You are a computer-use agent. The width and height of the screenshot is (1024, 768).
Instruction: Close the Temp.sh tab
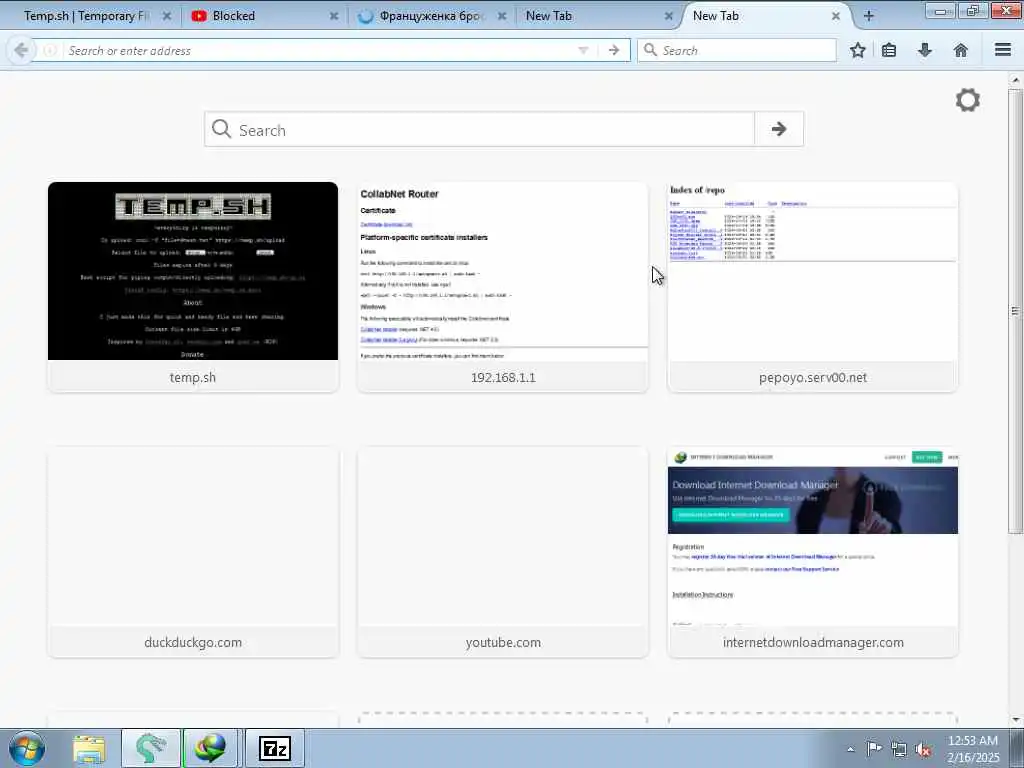pos(167,16)
